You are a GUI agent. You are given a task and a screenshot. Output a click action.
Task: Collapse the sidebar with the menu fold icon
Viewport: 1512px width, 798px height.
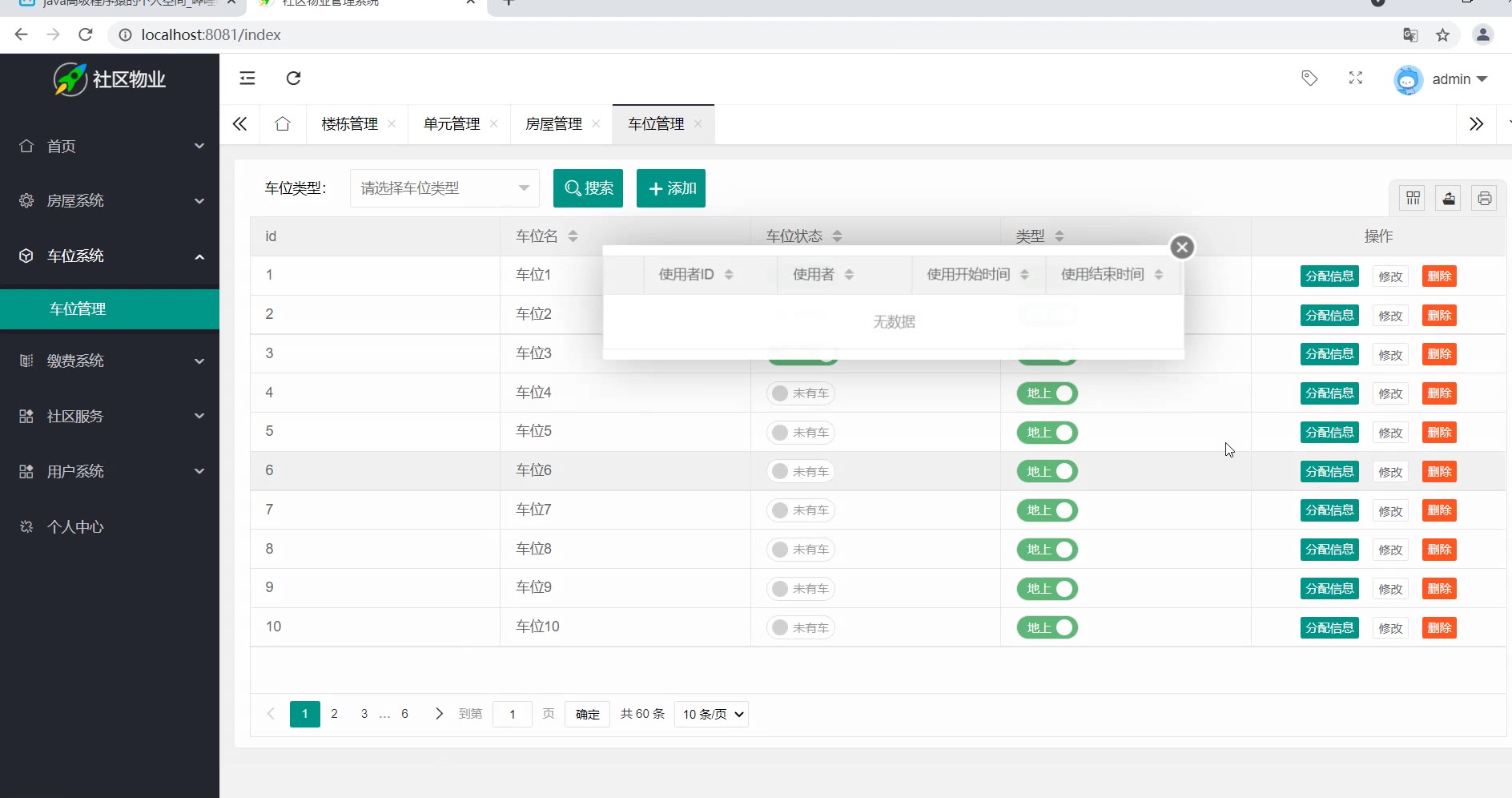click(247, 78)
